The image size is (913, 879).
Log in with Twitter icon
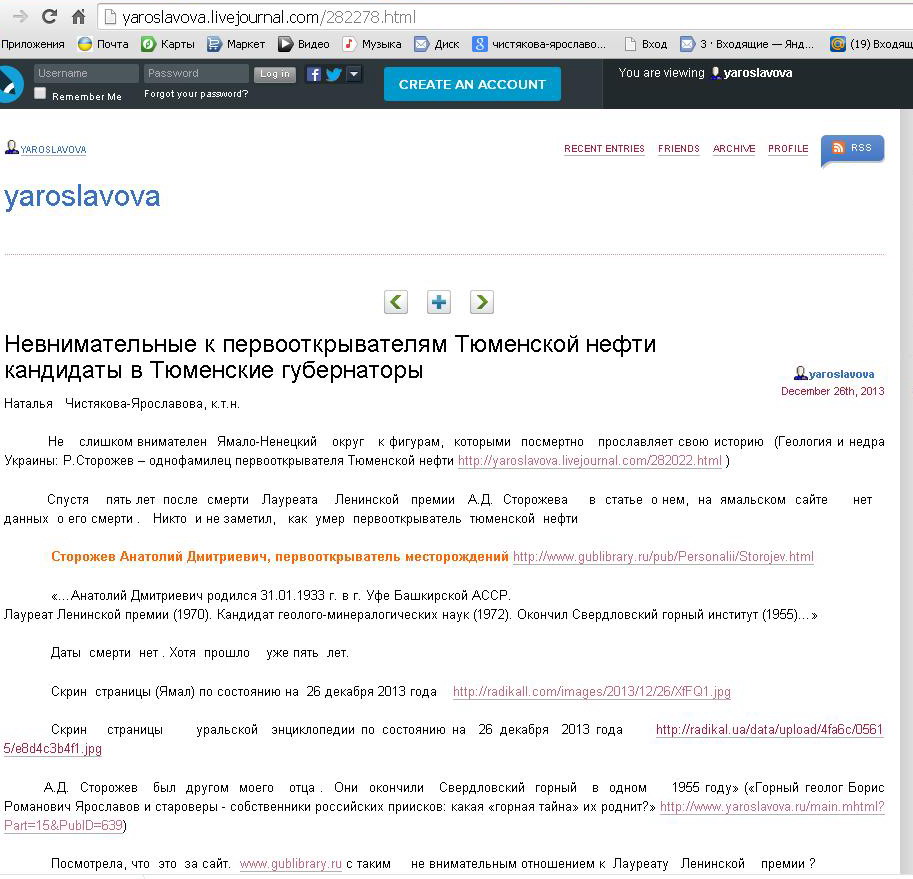(334, 75)
